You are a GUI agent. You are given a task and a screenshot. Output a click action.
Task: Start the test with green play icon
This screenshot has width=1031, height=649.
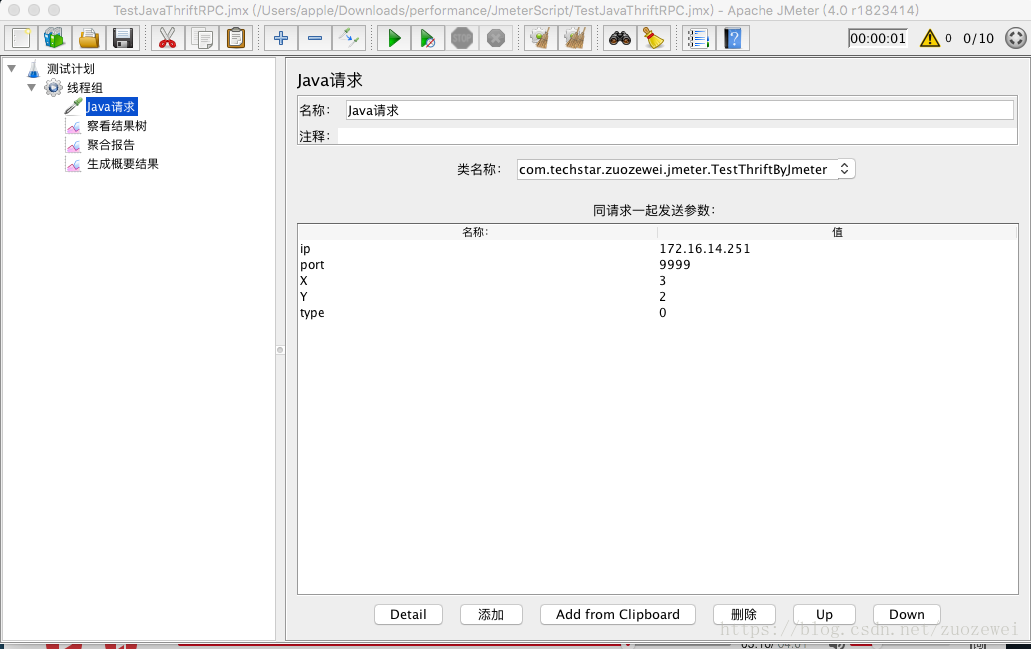pos(394,38)
